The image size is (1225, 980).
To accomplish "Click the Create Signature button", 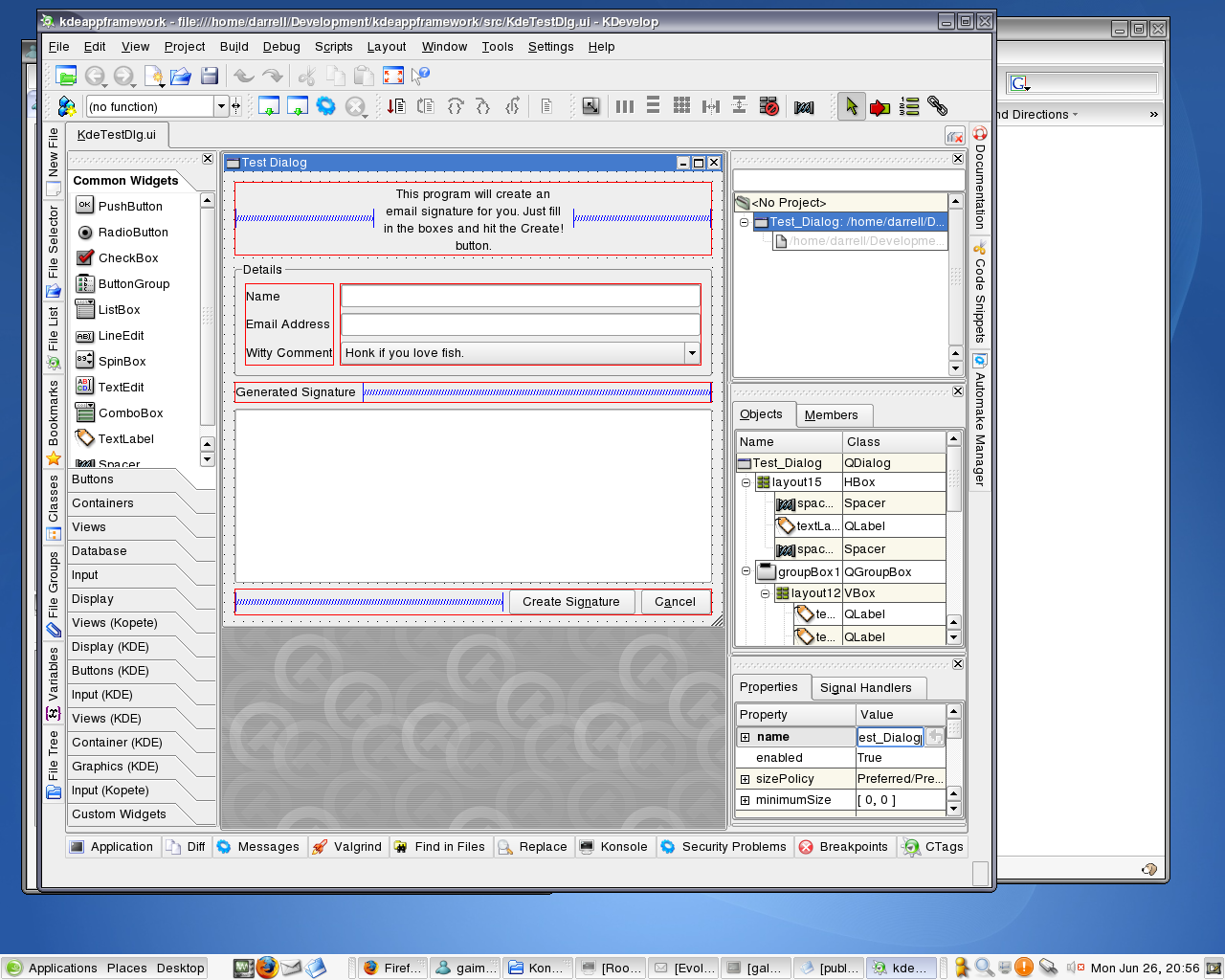I will pos(570,601).
